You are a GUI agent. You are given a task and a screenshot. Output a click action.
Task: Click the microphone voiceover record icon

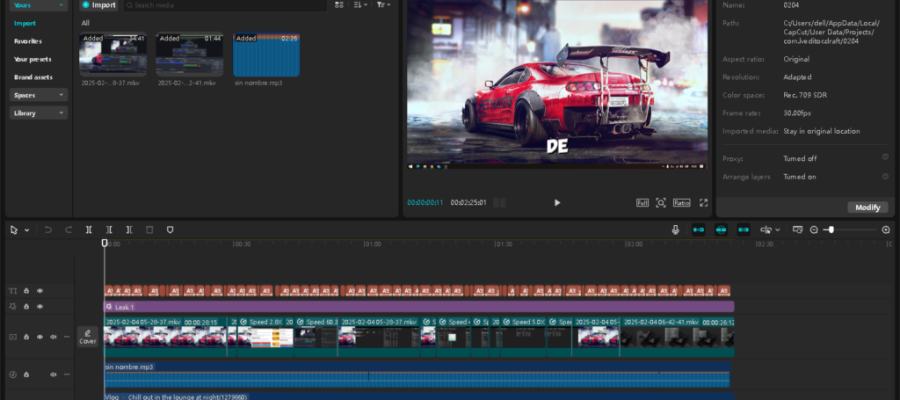[x=676, y=229]
